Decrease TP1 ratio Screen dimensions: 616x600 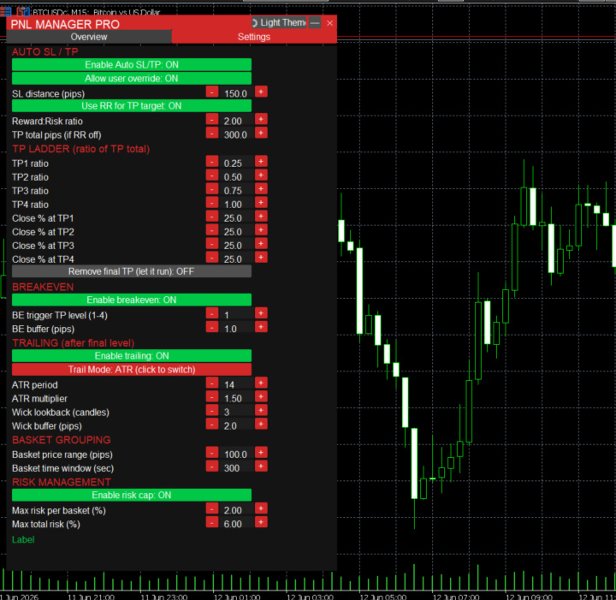coord(212,161)
